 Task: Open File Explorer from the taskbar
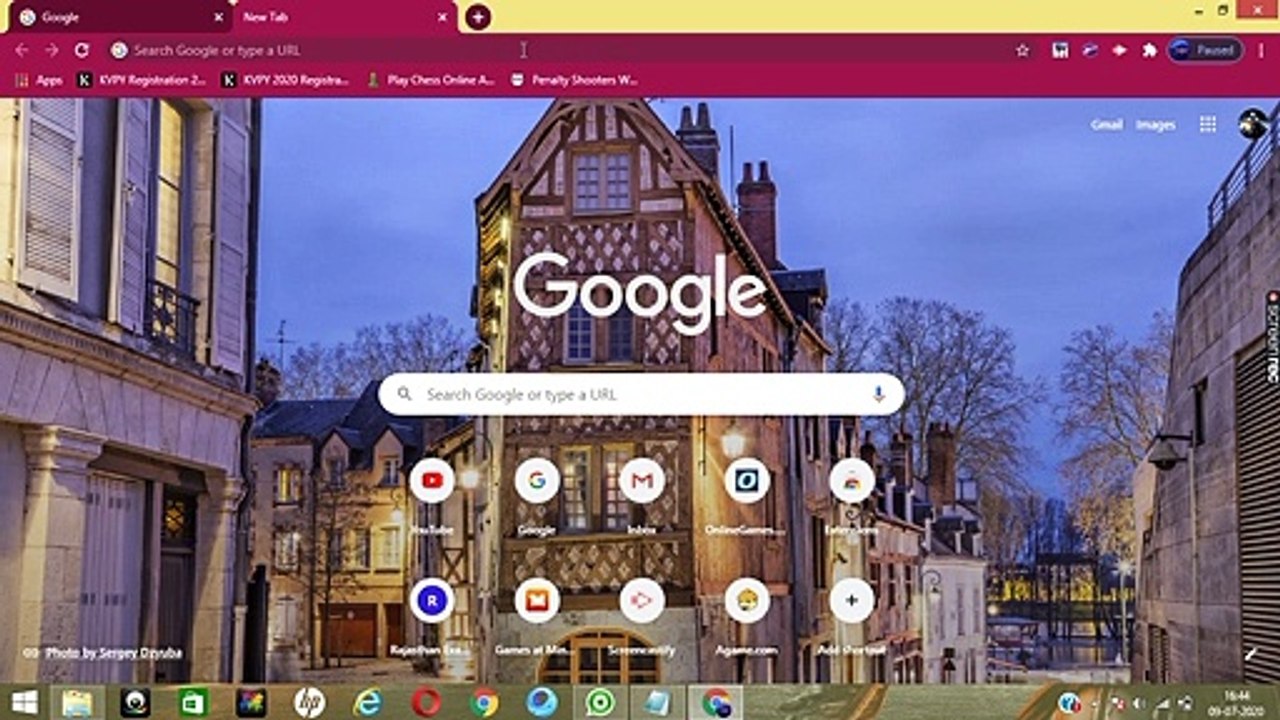(76, 703)
